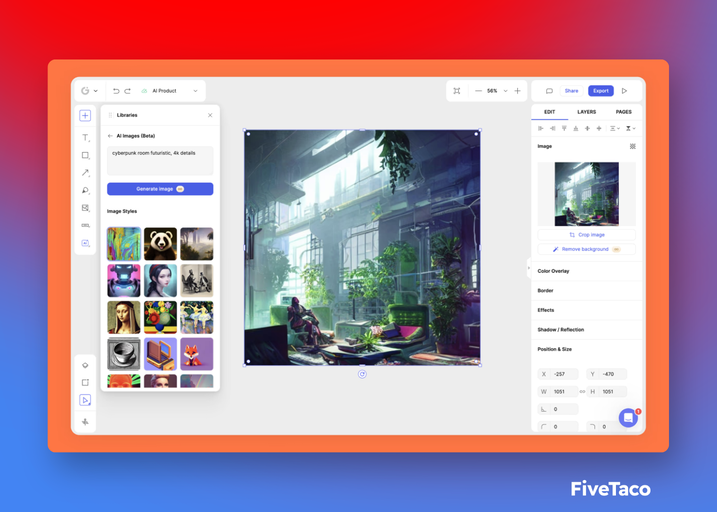Click the back arrow beside AI Images (Beta)
Screen dimensions: 717x512
110,136
